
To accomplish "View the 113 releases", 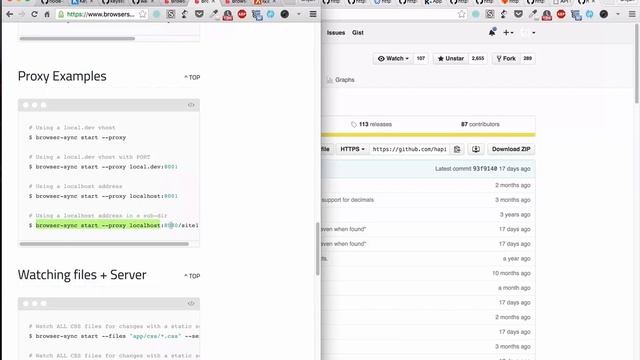I will click(x=371, y=124).
